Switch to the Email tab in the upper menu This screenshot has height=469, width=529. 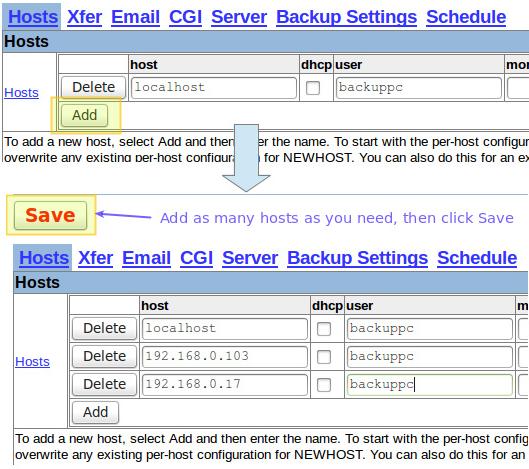(135, 17)
